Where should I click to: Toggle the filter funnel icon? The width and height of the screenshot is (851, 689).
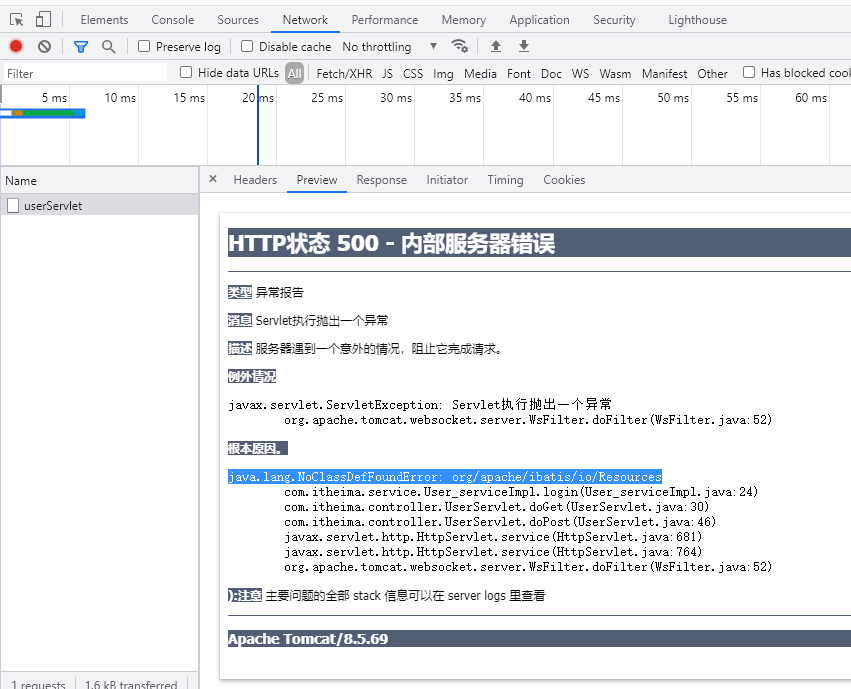pos(81,47)
